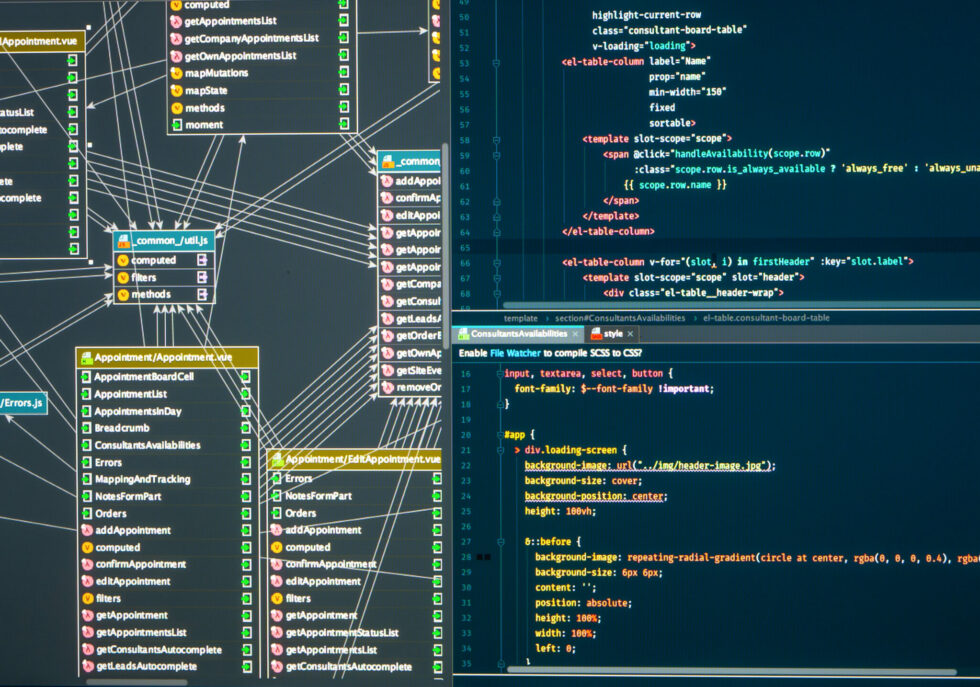The height and width of the screenshot is (687, 980).
Task: Click the AppointmentsInDay component icon
Action: point(86,411)
